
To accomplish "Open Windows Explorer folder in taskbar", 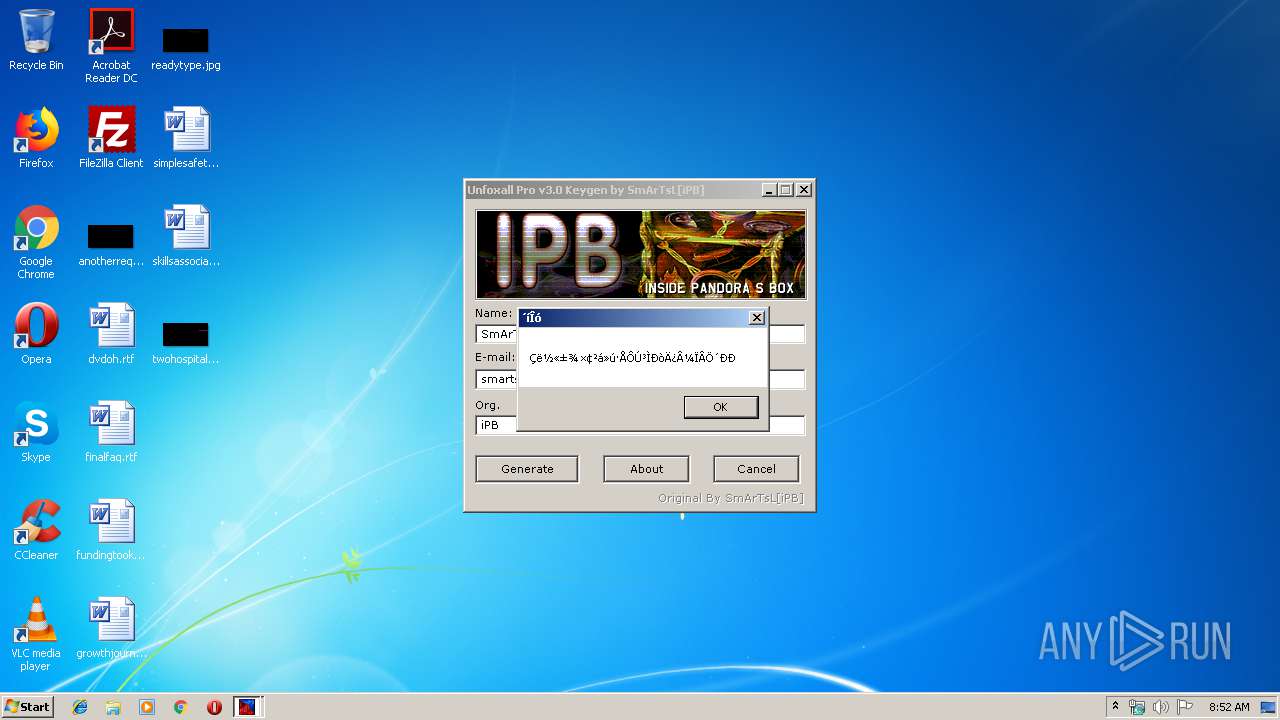I will 113,707.
